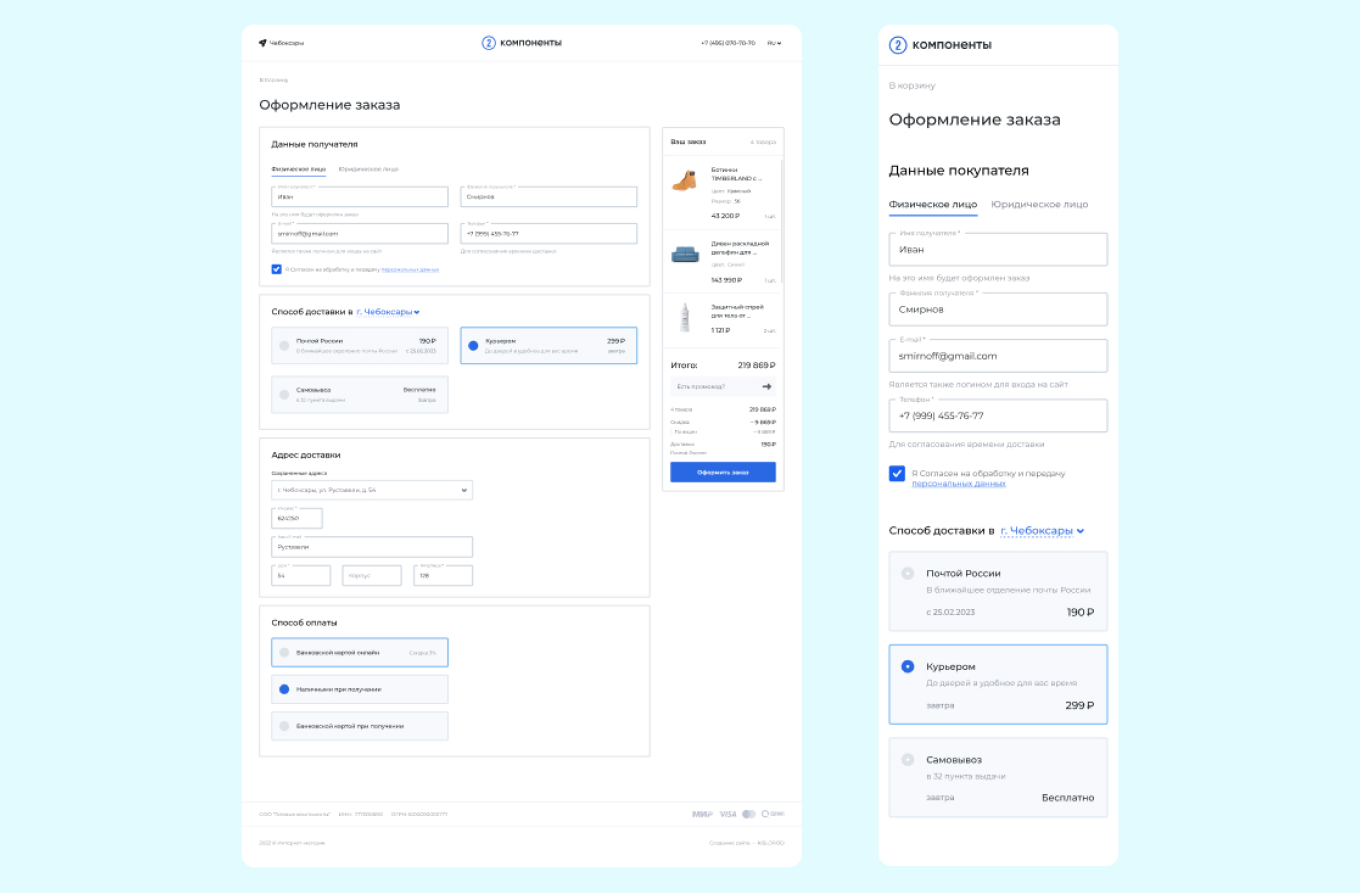The image size is (1360, 893).
Task: Click the mobile surname field with Смирнов
Action: tap(998, 309)
